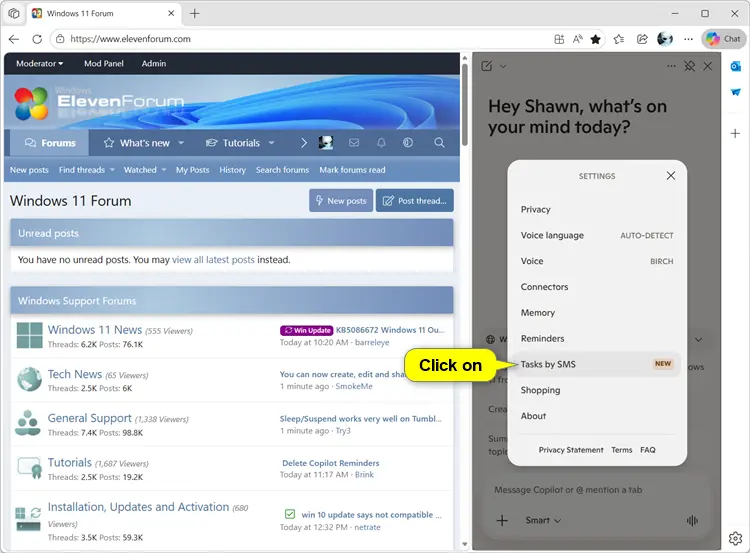Toggle the Copilot Chat button
This screenshot has height=553, width=750.
tap(723, 39)
